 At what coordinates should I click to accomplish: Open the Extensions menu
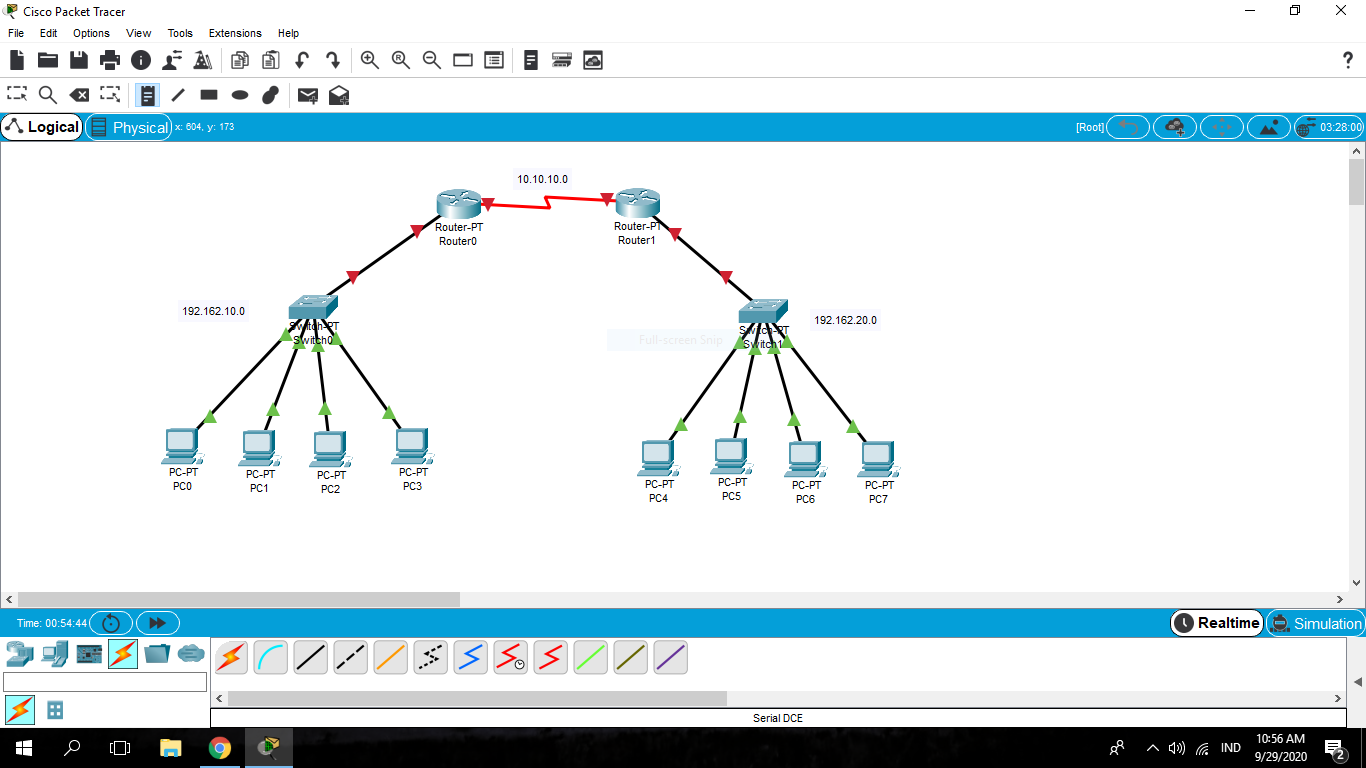[235, 33]
